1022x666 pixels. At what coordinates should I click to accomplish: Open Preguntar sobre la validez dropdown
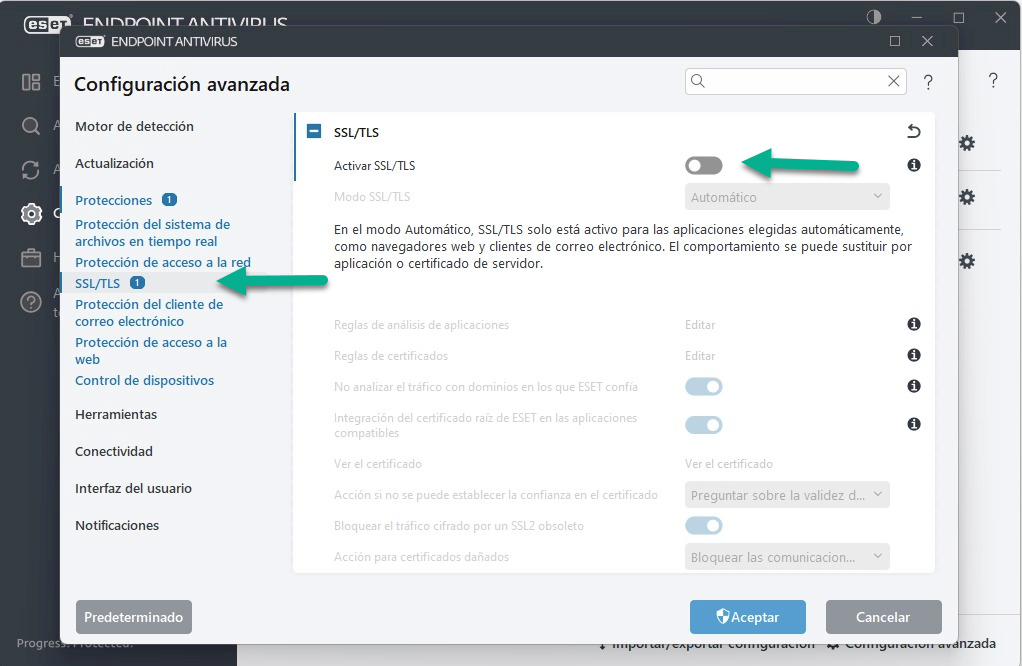click(787, 495)
